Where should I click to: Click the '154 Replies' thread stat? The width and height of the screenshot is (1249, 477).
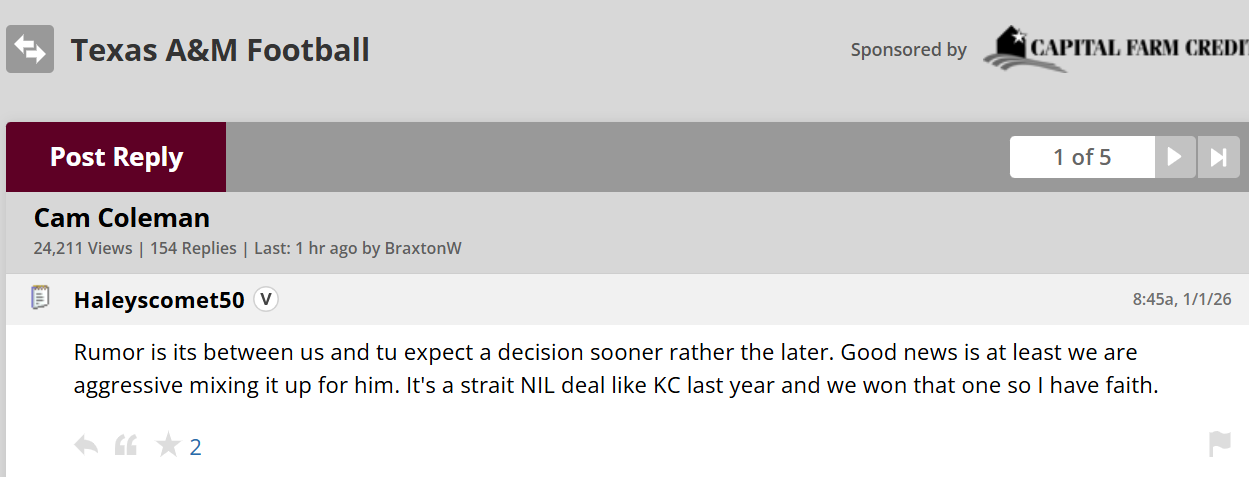coord(193,248)
